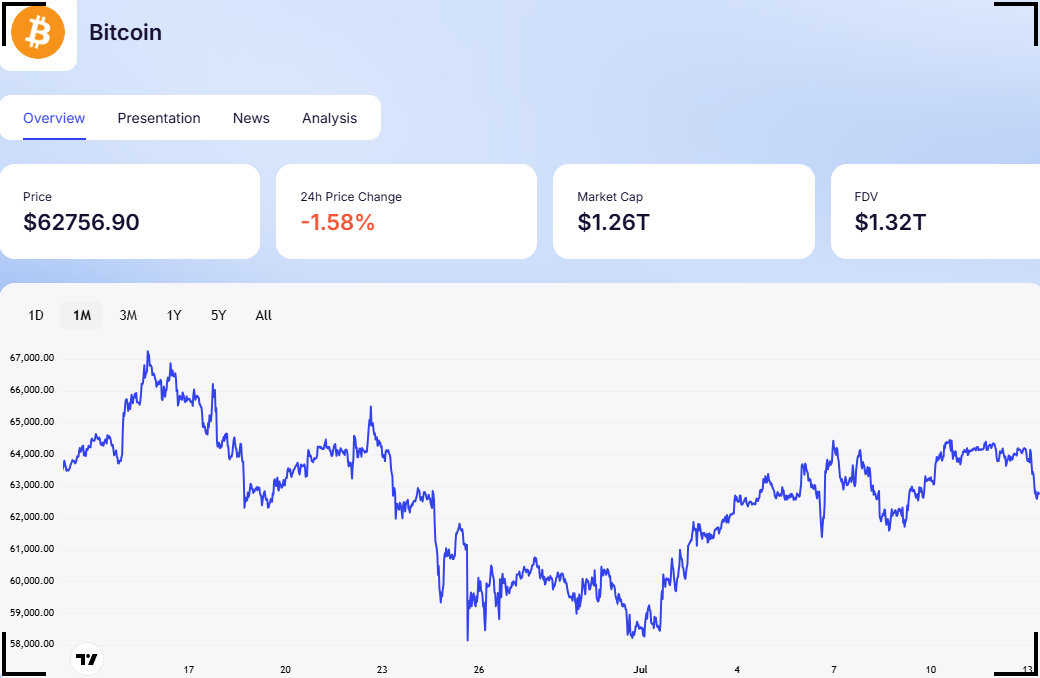Image resolution: width=1040 pixels, height=678 pixels.
Task: Click the 7 date axis label
Action: [834, 669]
